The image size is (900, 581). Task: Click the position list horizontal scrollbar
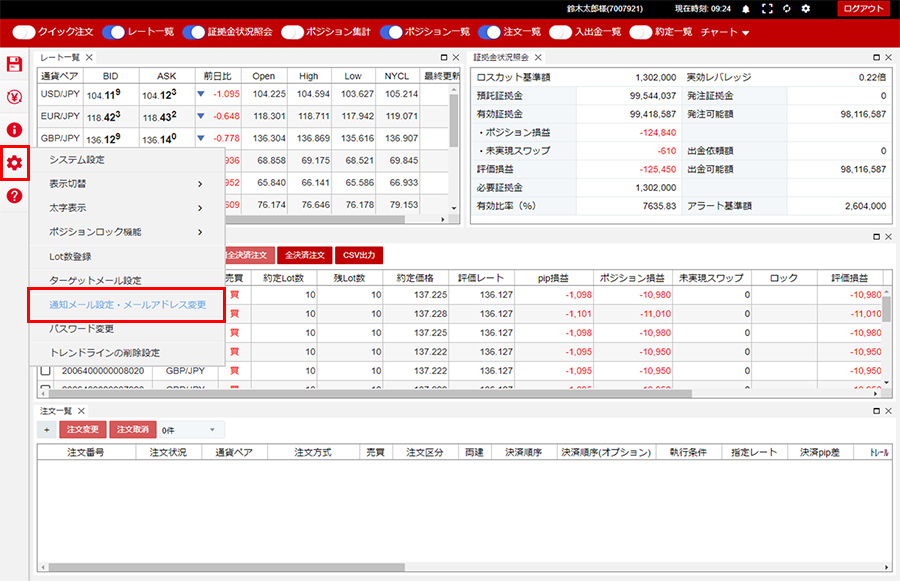[x=370, y=394]
